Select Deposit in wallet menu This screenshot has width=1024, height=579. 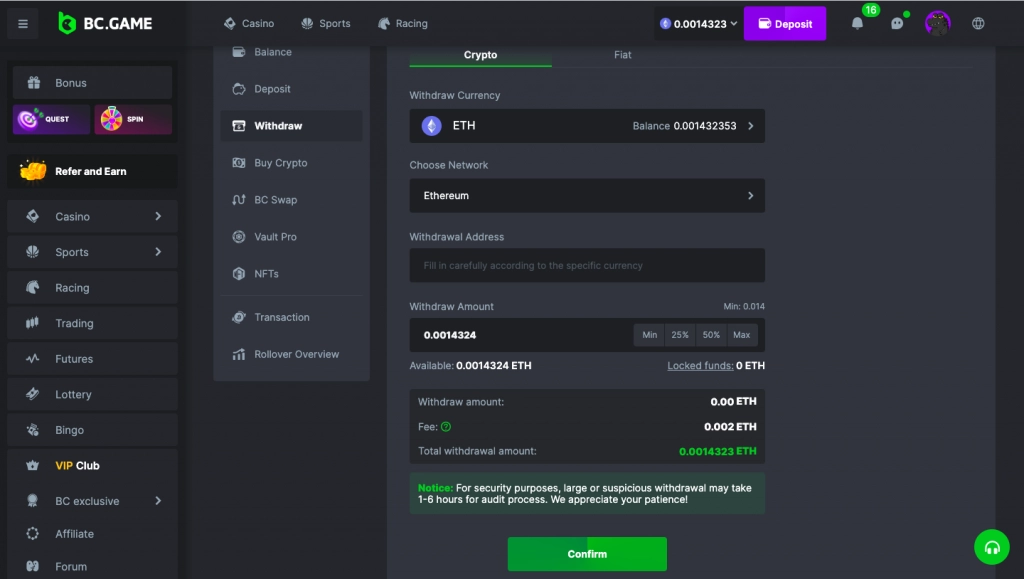pos(291,89)
